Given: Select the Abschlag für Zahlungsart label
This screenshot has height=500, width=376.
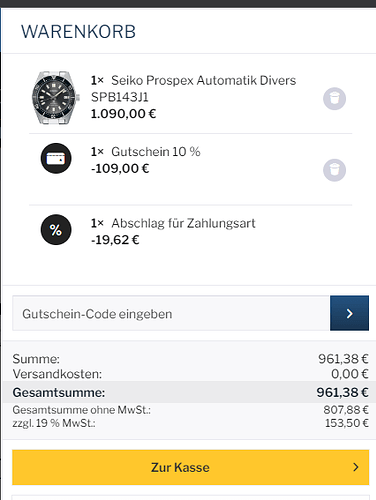Looking at the screenshot, I should (183, 223).
